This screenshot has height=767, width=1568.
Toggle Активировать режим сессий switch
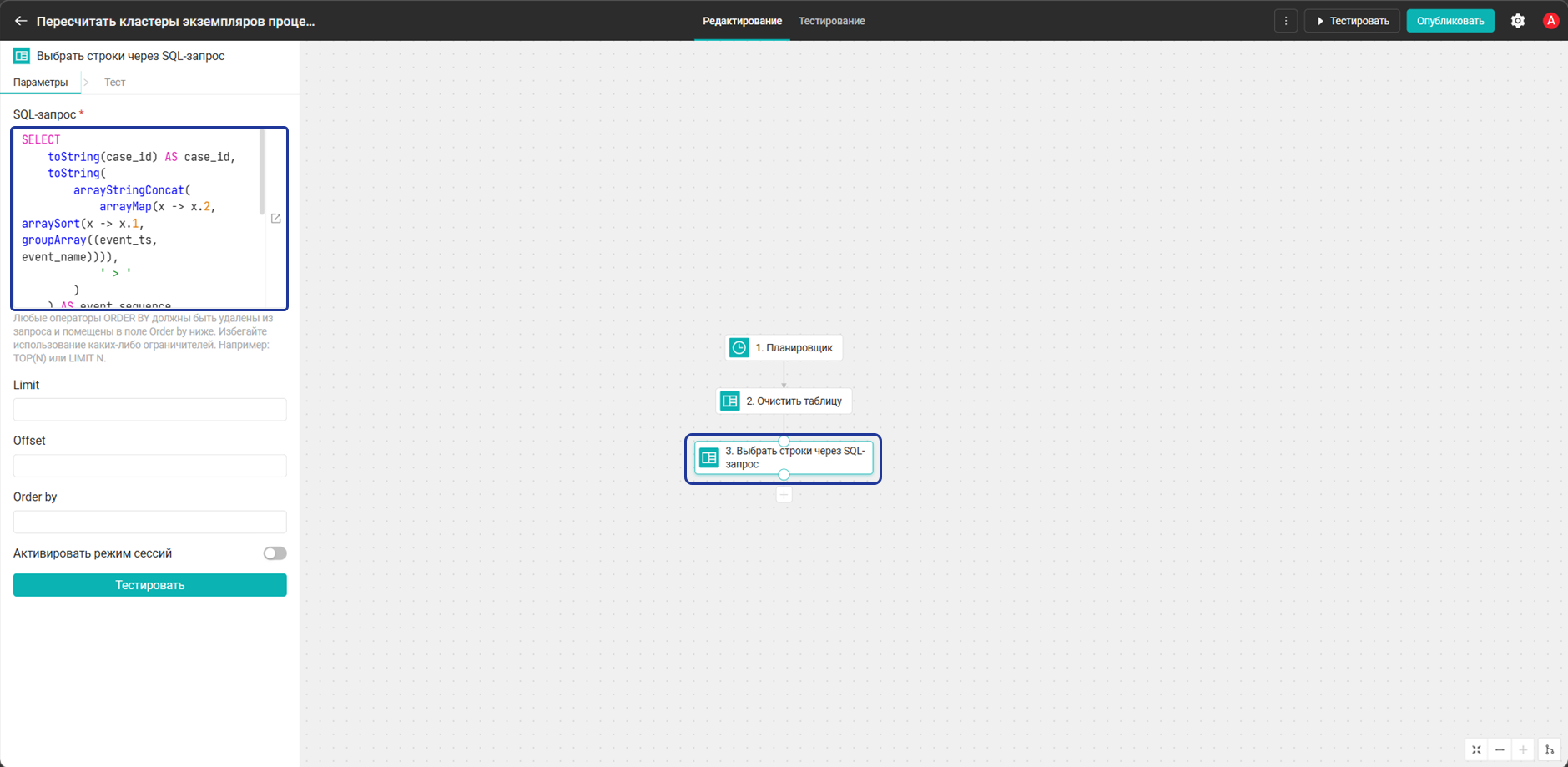275,553
